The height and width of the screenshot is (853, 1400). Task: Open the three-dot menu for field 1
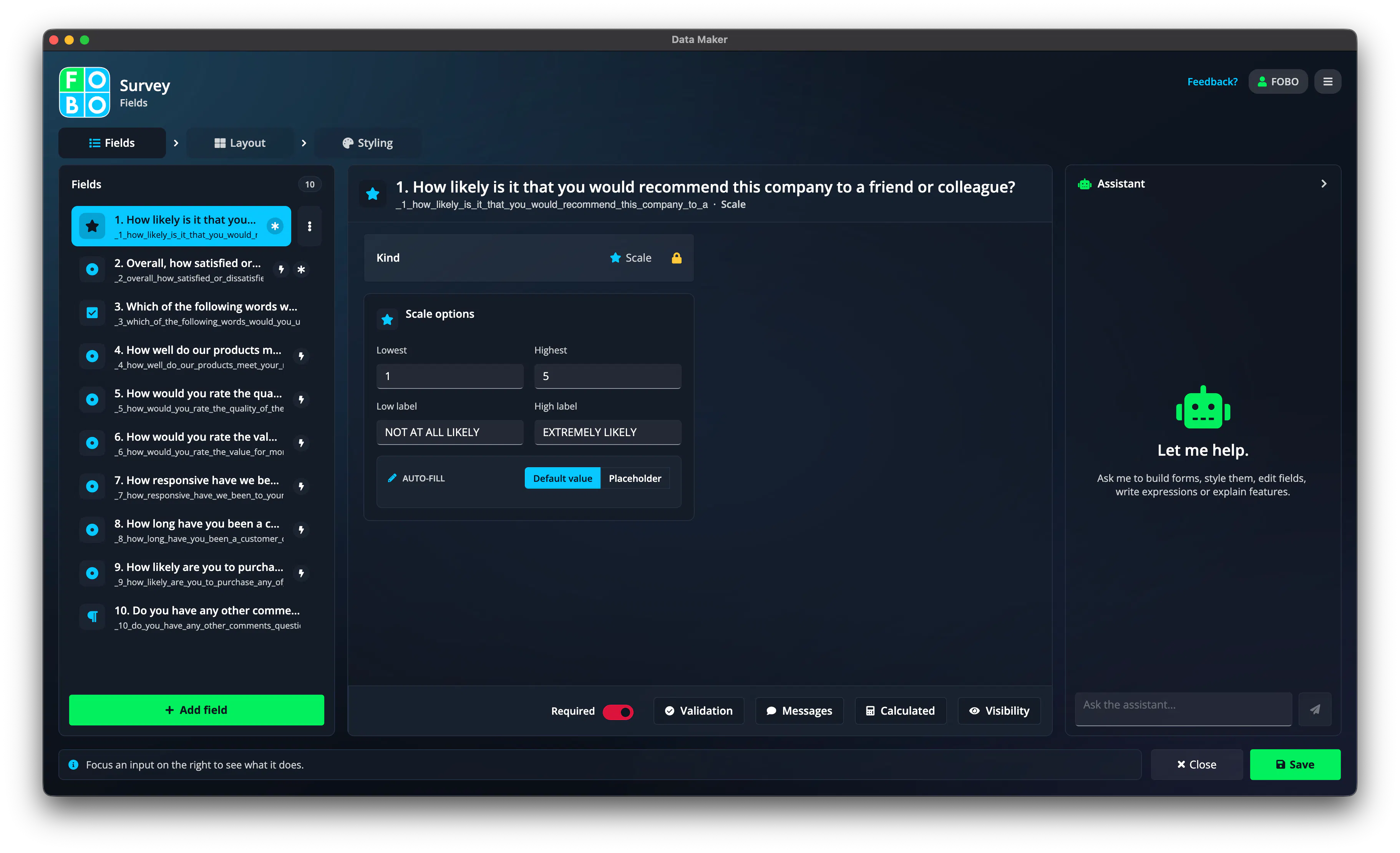click(310, 226)
